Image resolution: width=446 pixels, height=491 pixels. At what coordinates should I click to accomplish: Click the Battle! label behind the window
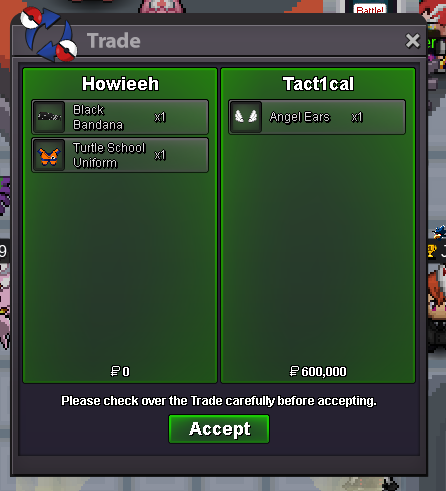(x=370, y=10)
